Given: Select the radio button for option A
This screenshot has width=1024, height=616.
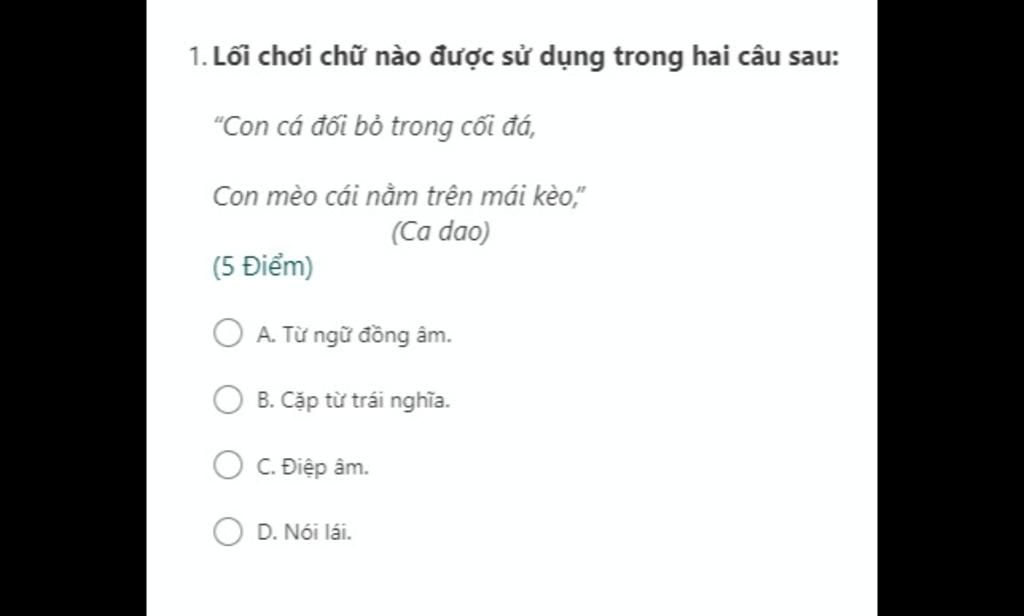Looking at the screenshot, I should coord(228,333).
